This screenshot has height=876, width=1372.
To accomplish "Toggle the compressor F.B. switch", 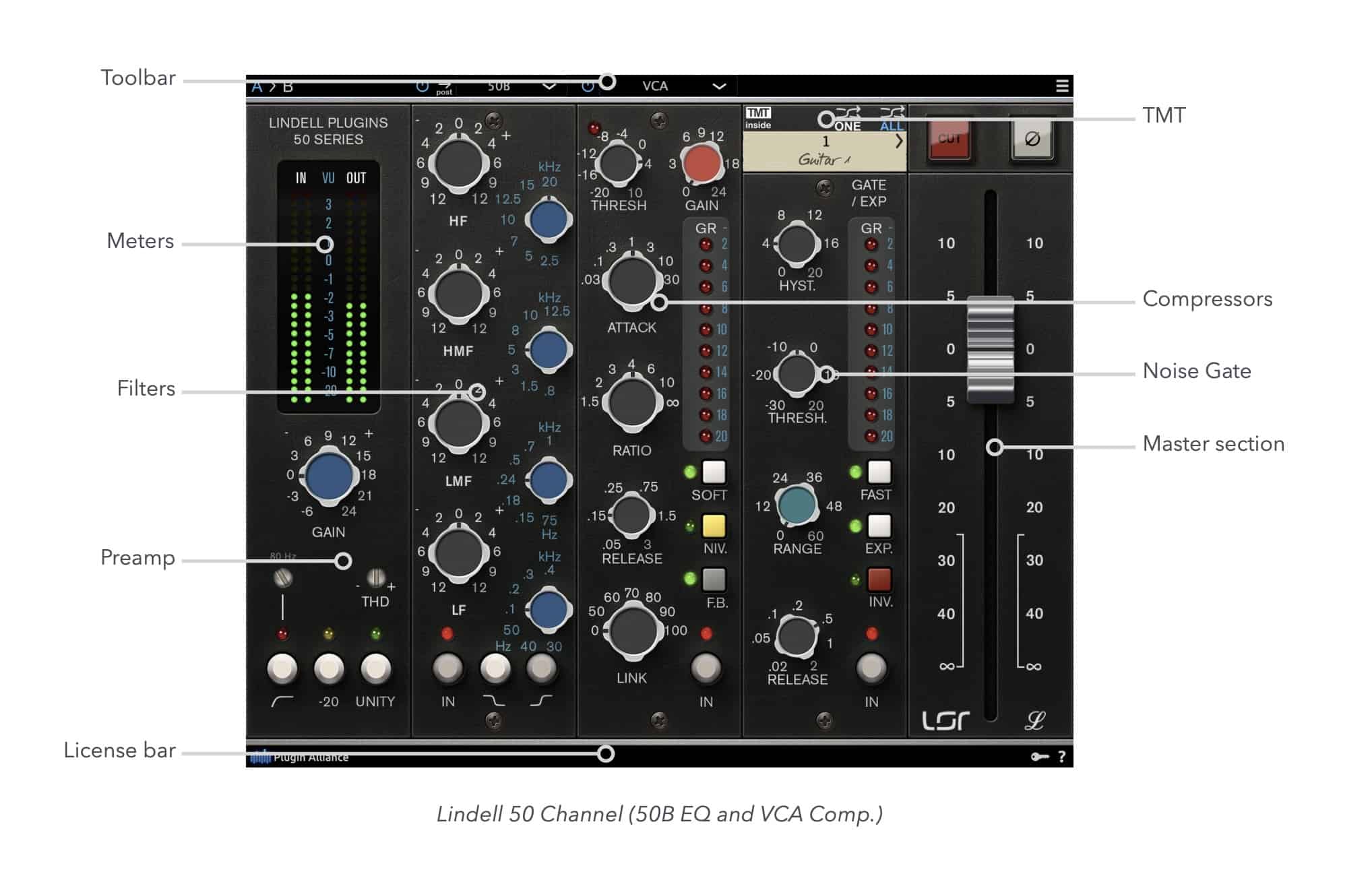I will (714, 579).
